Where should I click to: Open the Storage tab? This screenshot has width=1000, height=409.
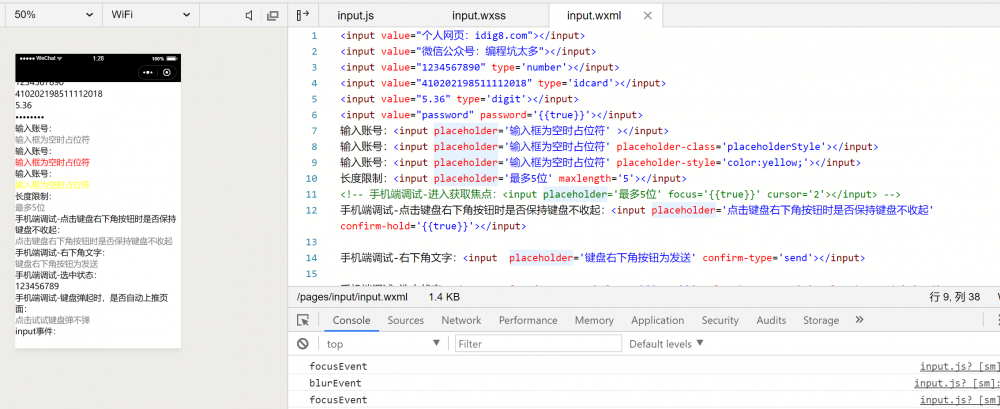tap(821, 320)
